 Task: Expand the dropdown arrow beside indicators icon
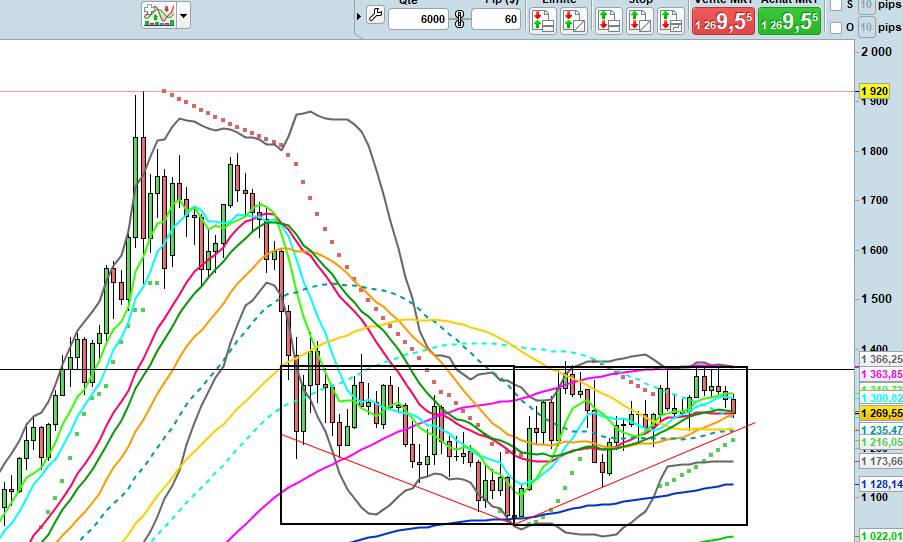[184, 16]
